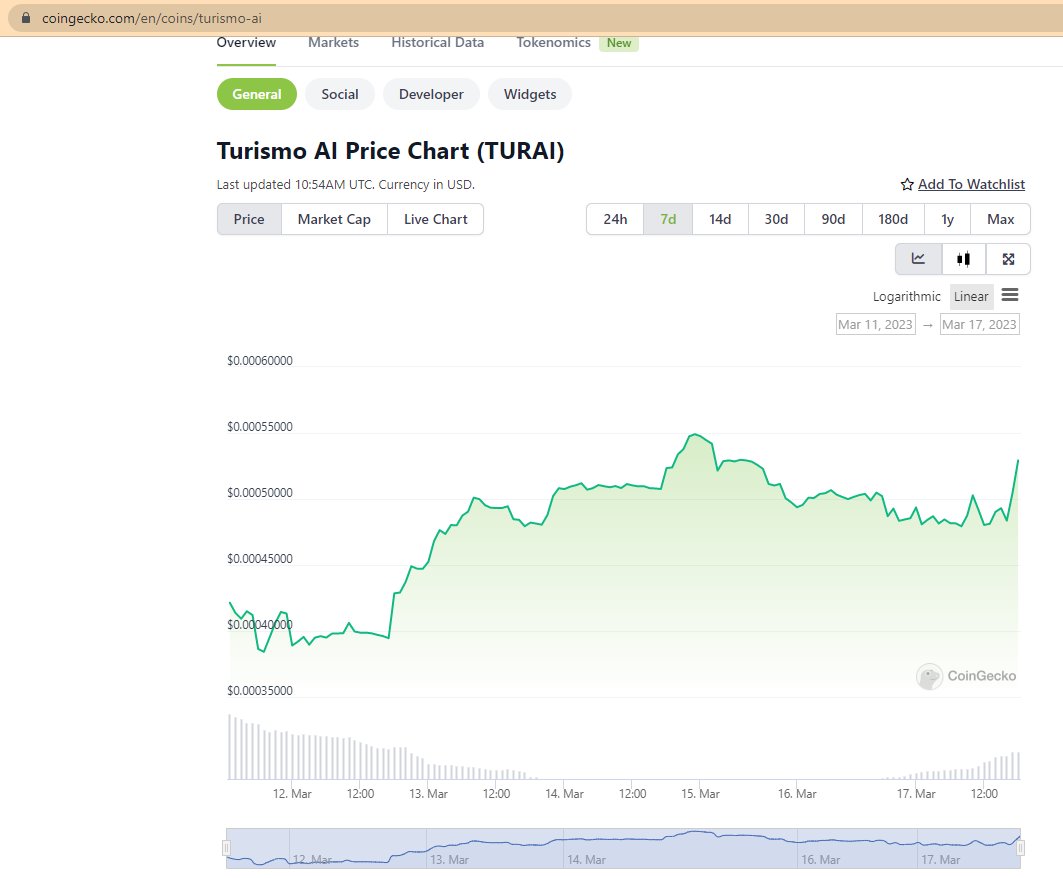Switch chart to candlestick view
This screenshot has height=878, width=1063.
962,258
